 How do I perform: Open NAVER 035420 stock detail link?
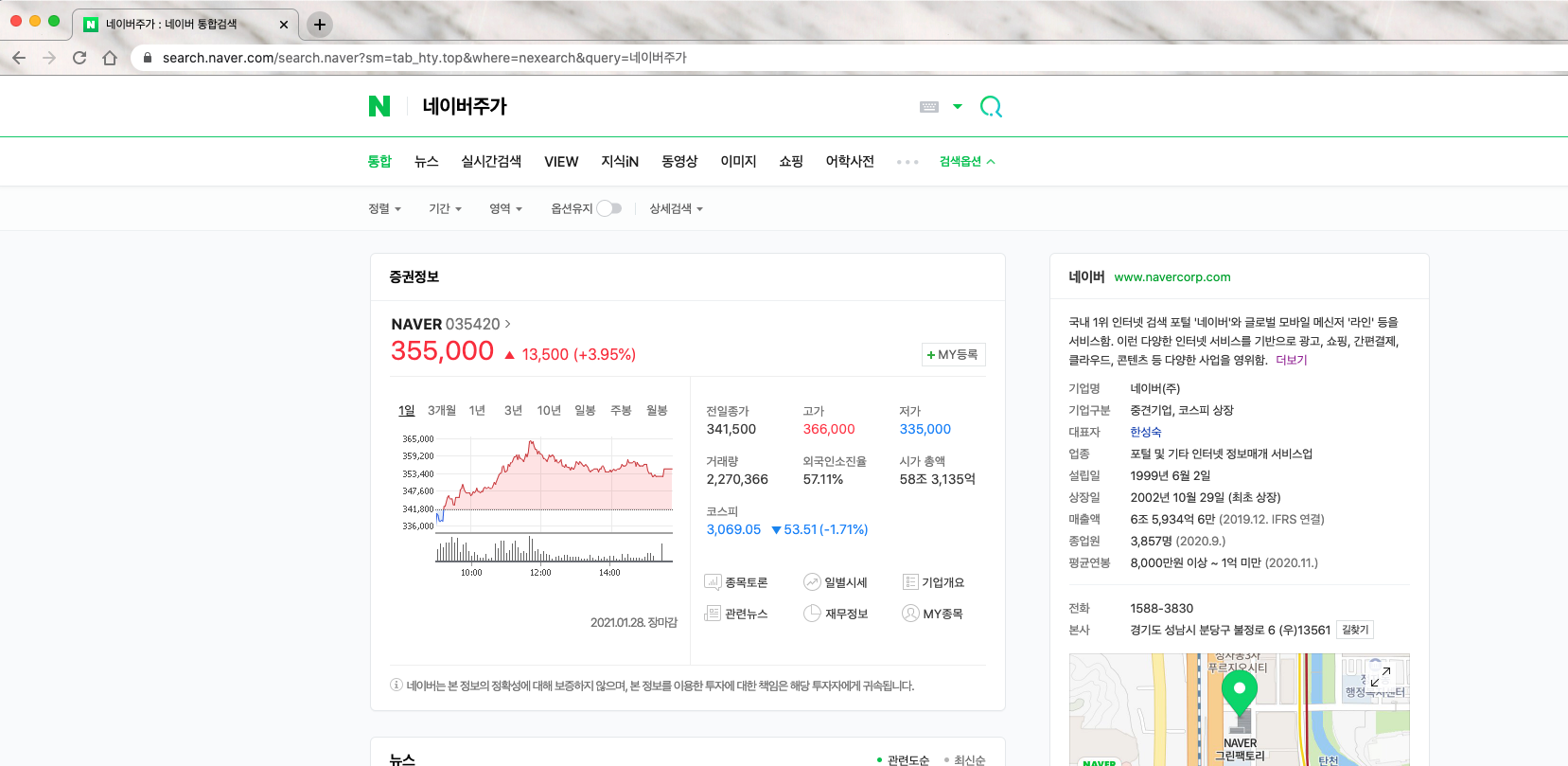[x=450, y=324]
